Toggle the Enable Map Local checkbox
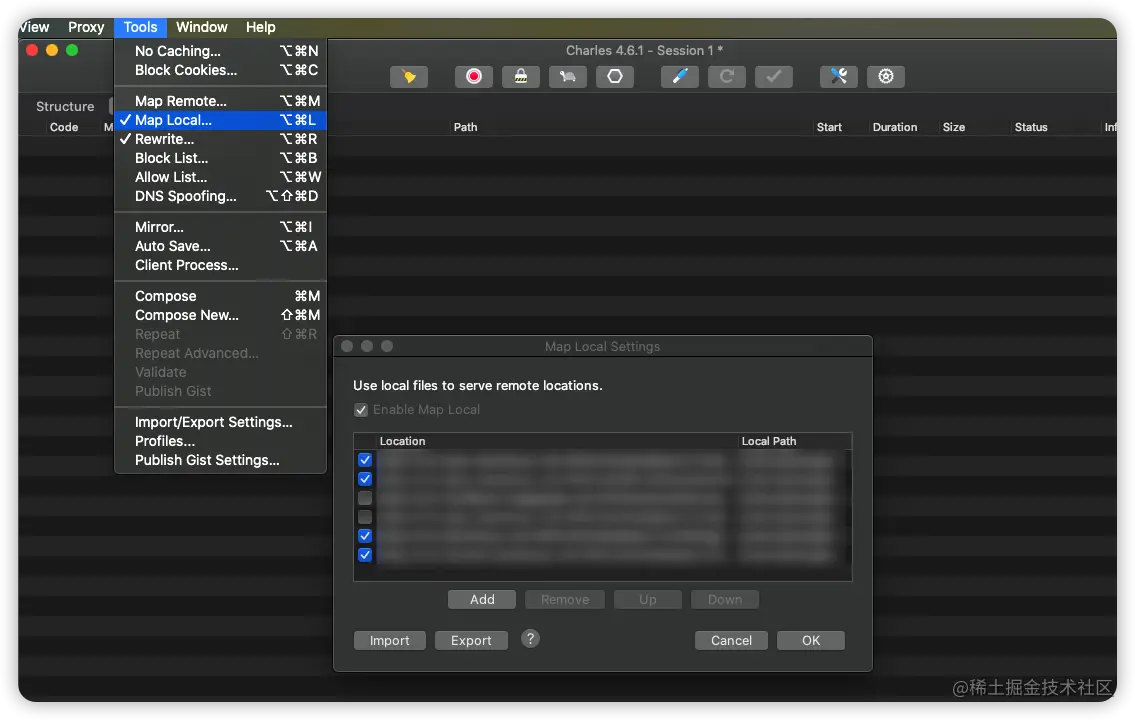The height and width of the screenshot is (720, 1135). point(361,410)
